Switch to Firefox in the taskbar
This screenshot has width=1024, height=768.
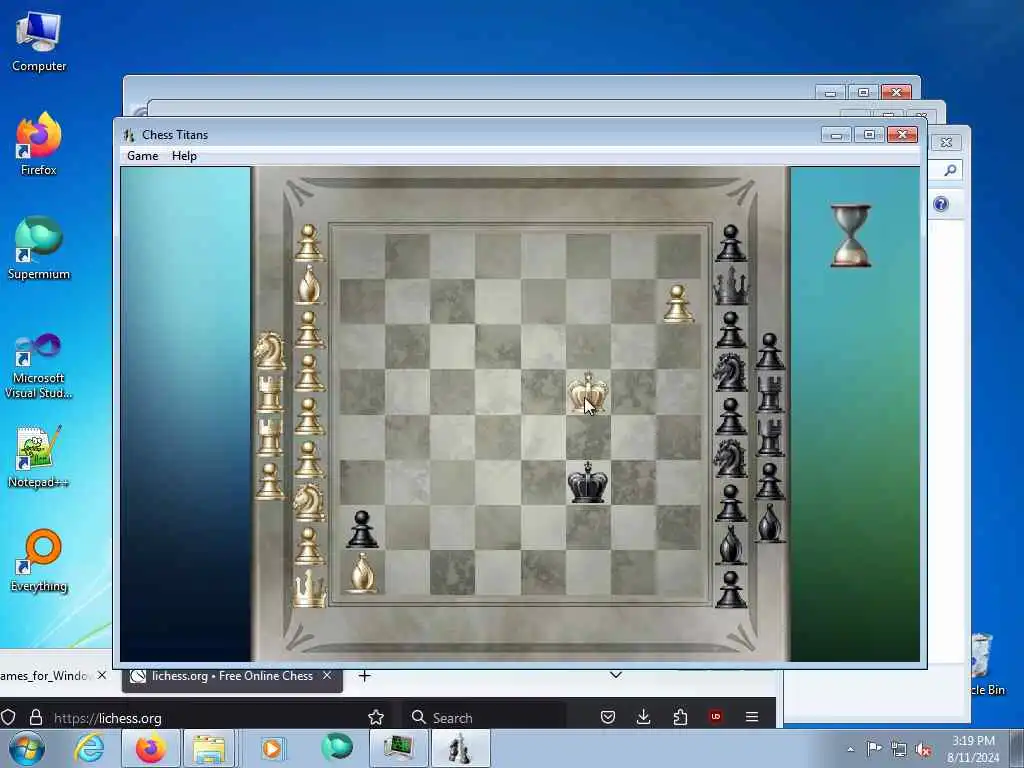150,748
